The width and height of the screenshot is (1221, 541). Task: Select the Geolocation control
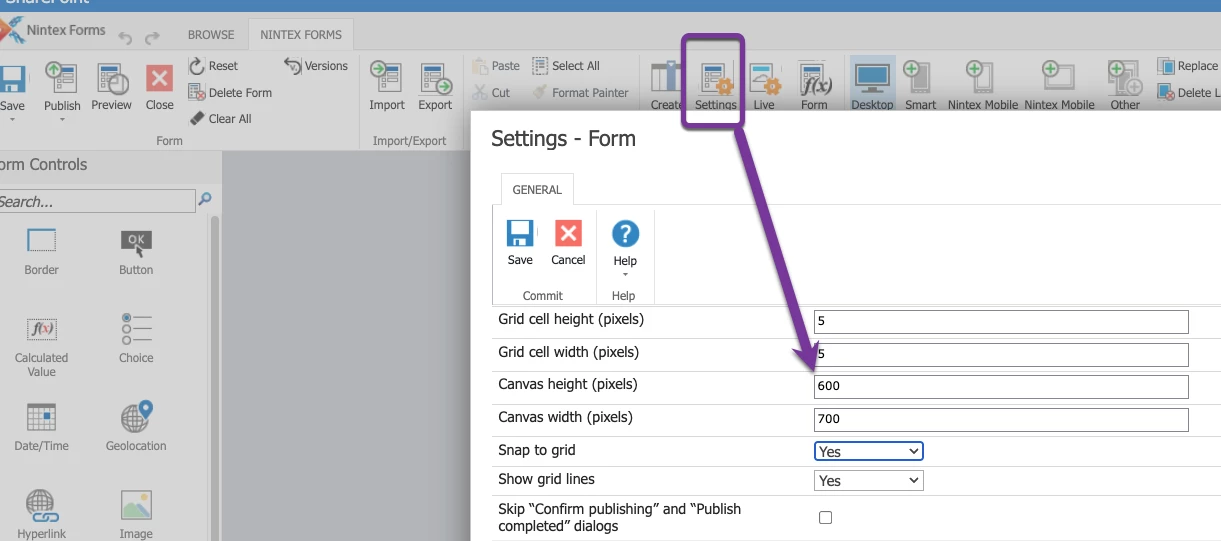pos(136,426)
